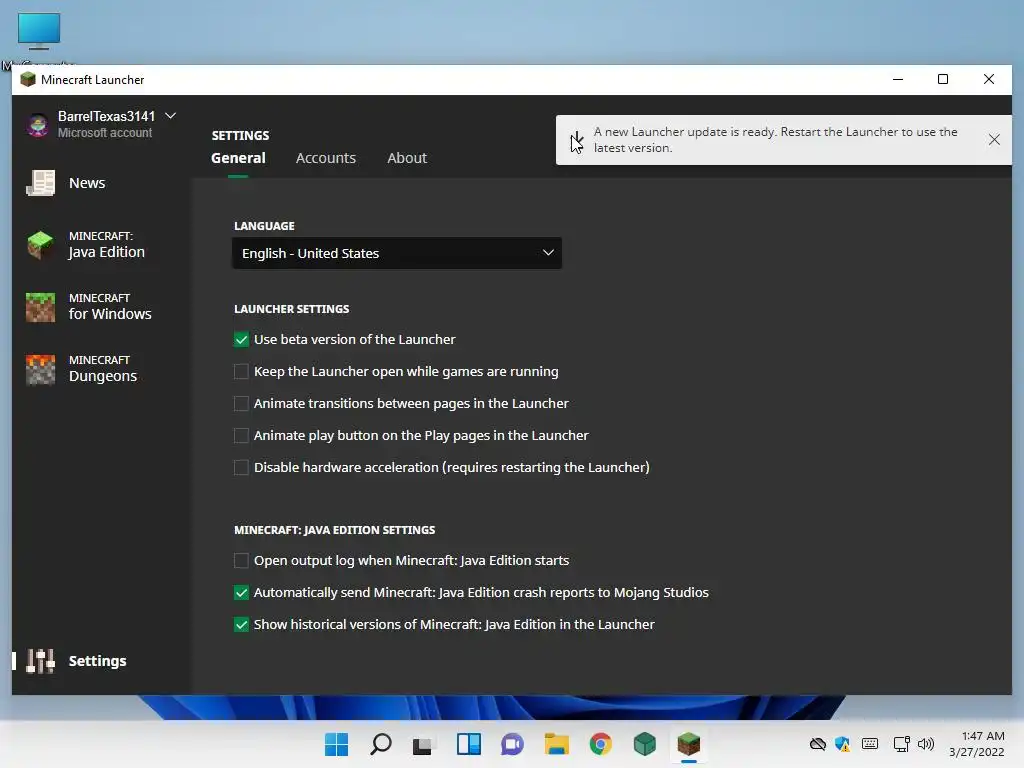Viewport: 1024px width, 768px height.
Task: Open the English - United States language dropdown
Action: point(397,253)
